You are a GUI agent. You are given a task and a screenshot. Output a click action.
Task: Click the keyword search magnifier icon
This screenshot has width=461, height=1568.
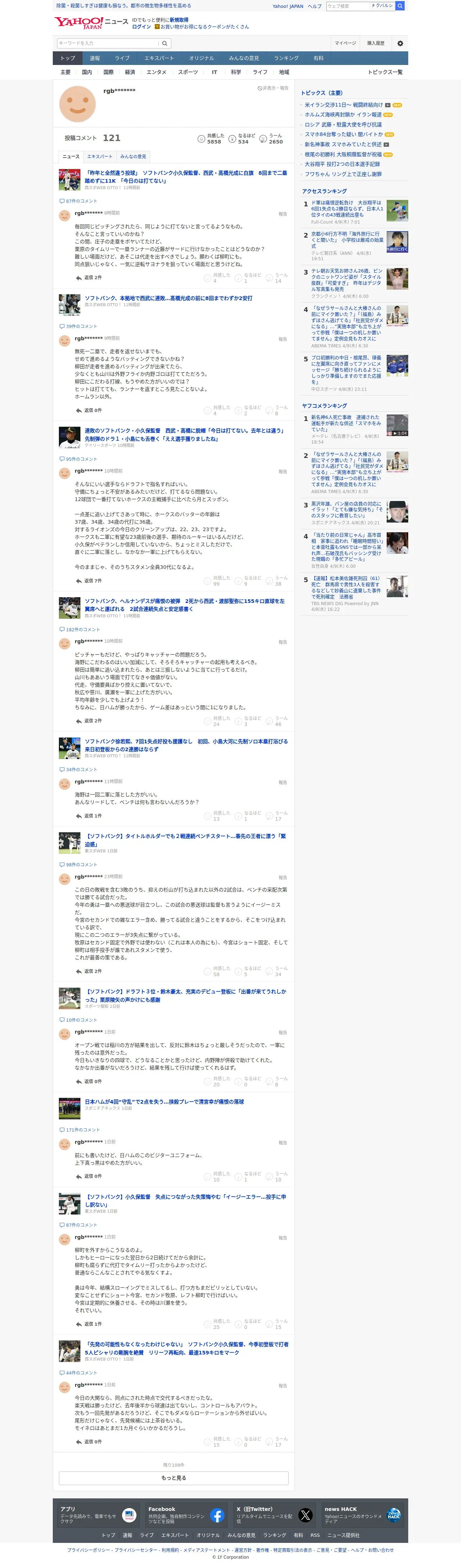[x=164, y=43]
